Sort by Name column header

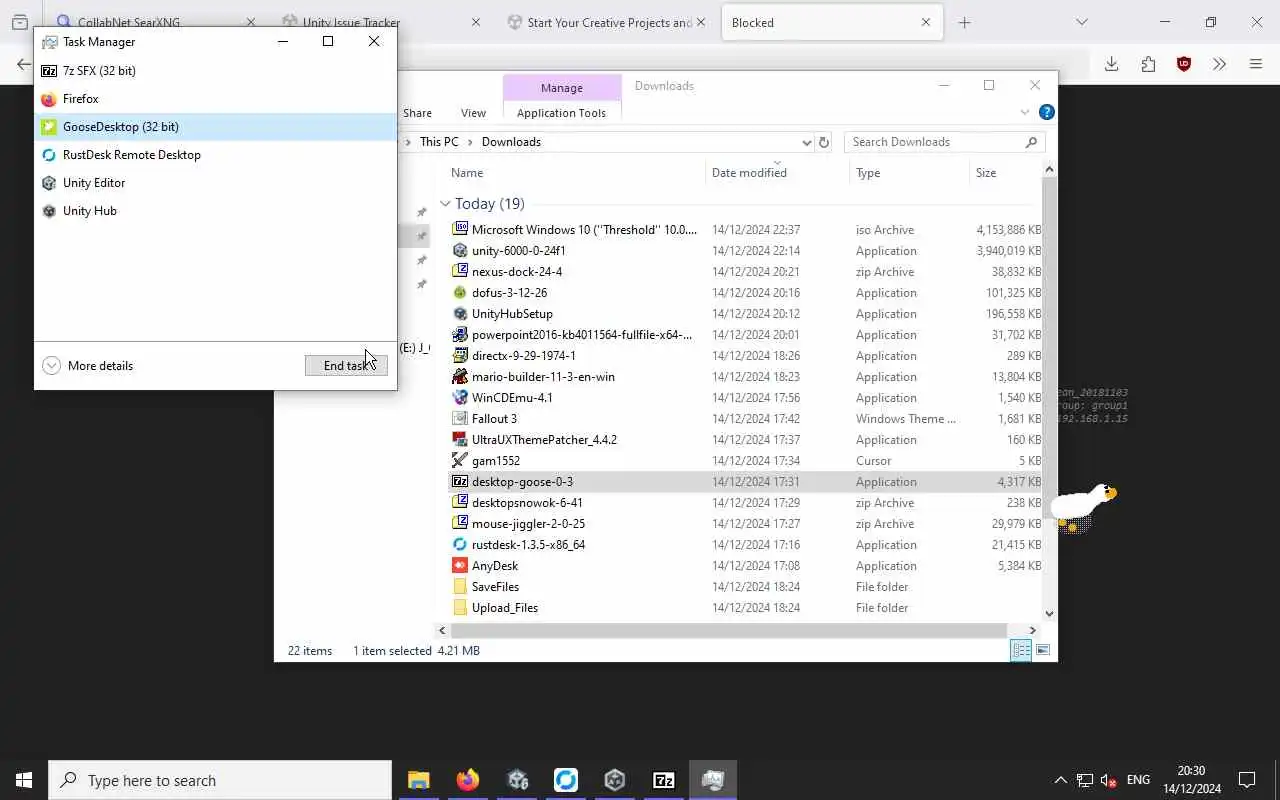[x=467, y=173]
